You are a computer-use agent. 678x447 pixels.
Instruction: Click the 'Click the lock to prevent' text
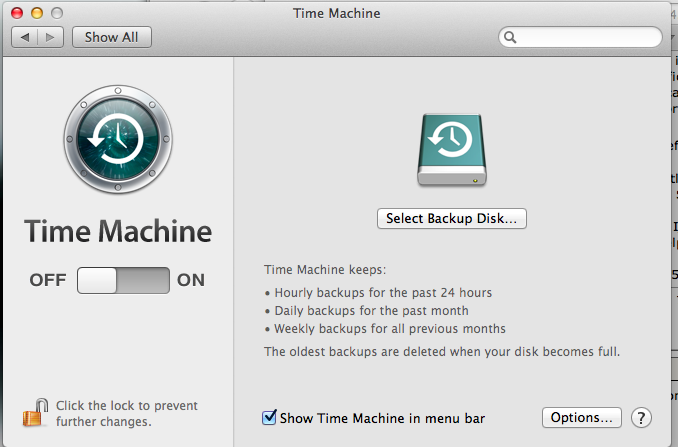click(127, 405)
